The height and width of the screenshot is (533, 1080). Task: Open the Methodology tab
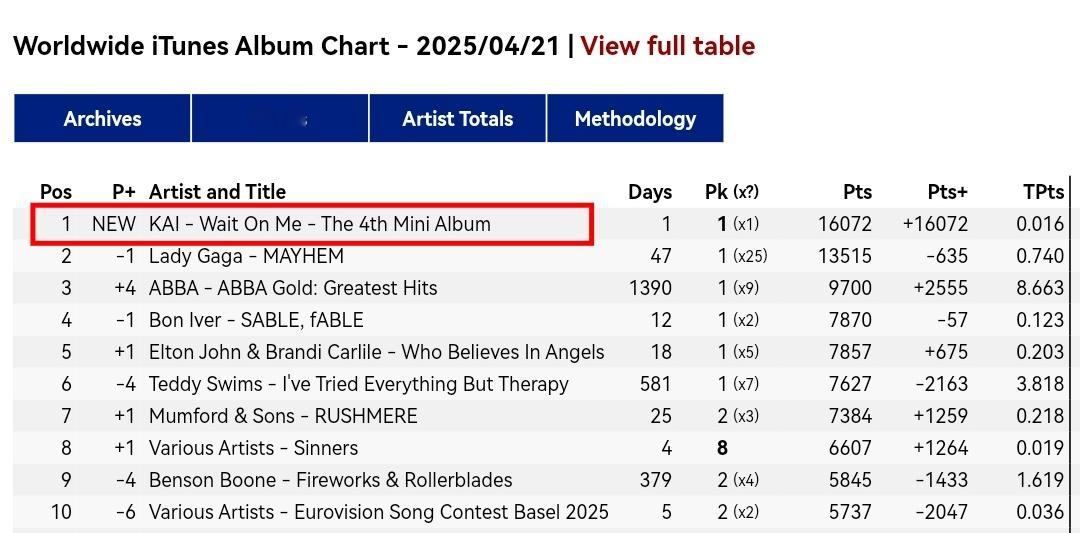(x=635, y=118)
